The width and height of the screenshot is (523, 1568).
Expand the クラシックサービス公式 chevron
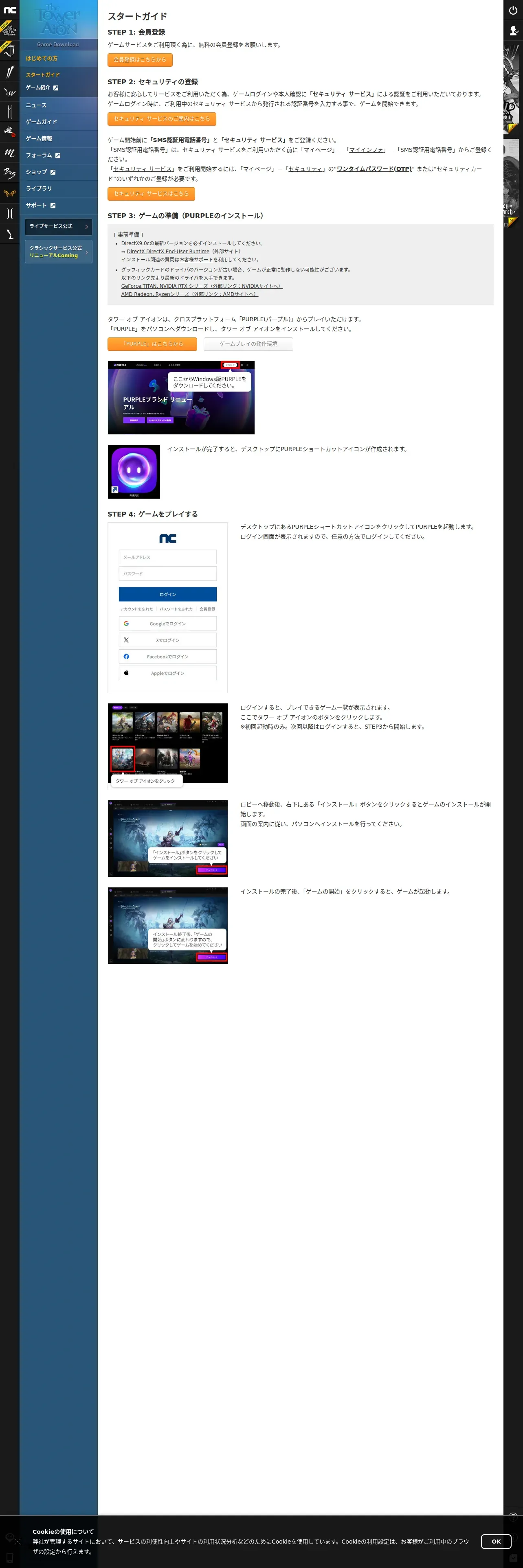click(86, 252)
